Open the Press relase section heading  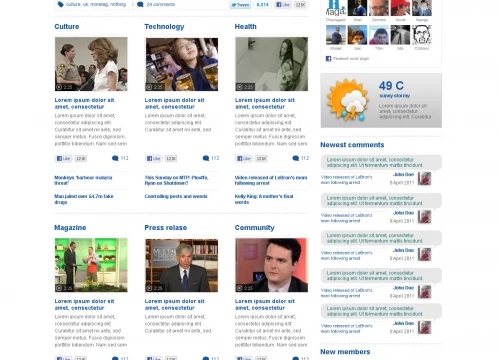166,228
